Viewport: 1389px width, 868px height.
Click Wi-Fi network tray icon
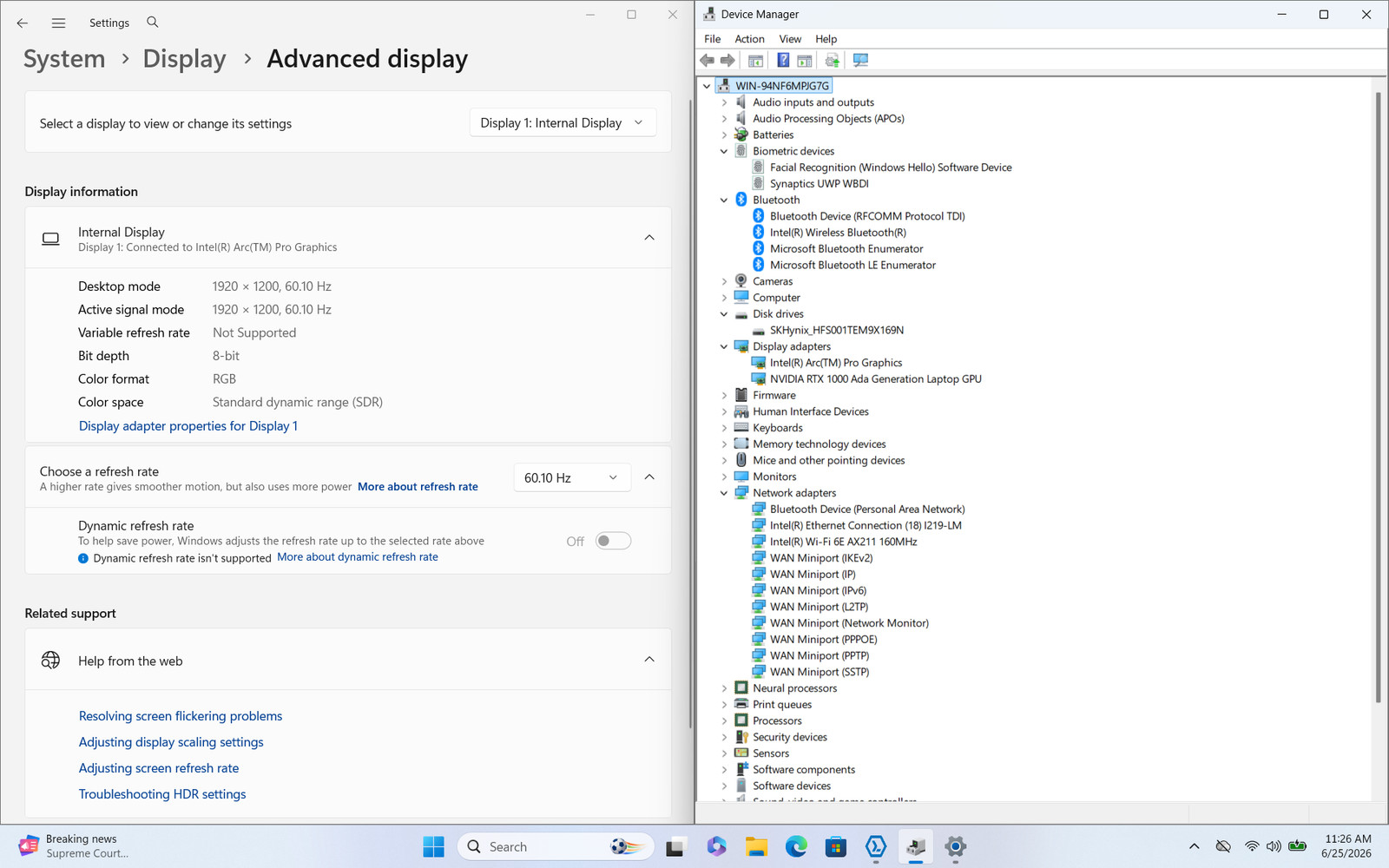click(x=1251, y=846)
